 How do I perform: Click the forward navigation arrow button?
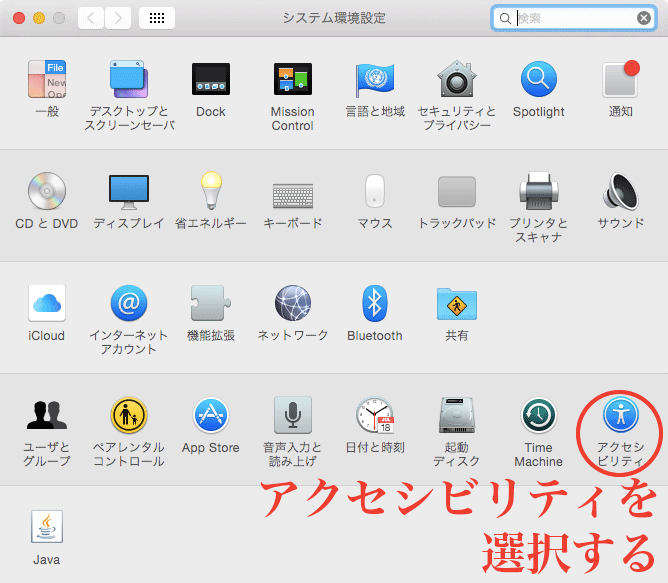[x=118, y=18]
